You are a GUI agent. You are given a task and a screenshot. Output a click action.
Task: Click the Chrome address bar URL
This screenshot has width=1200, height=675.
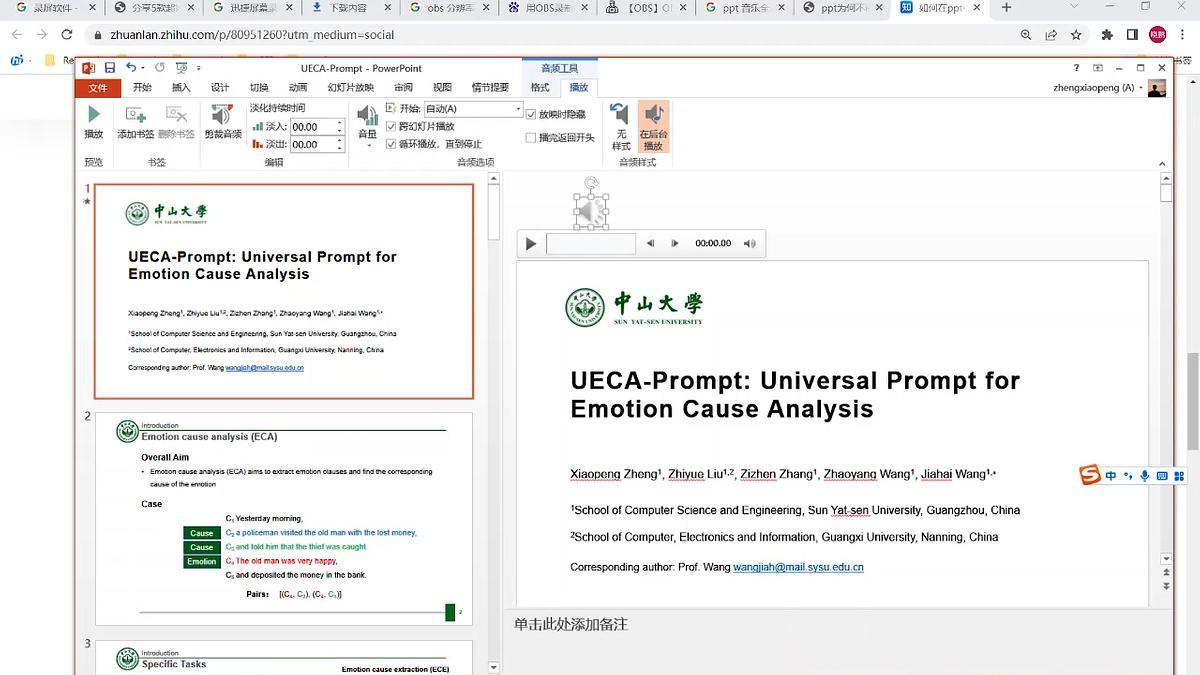coord(252,34)
